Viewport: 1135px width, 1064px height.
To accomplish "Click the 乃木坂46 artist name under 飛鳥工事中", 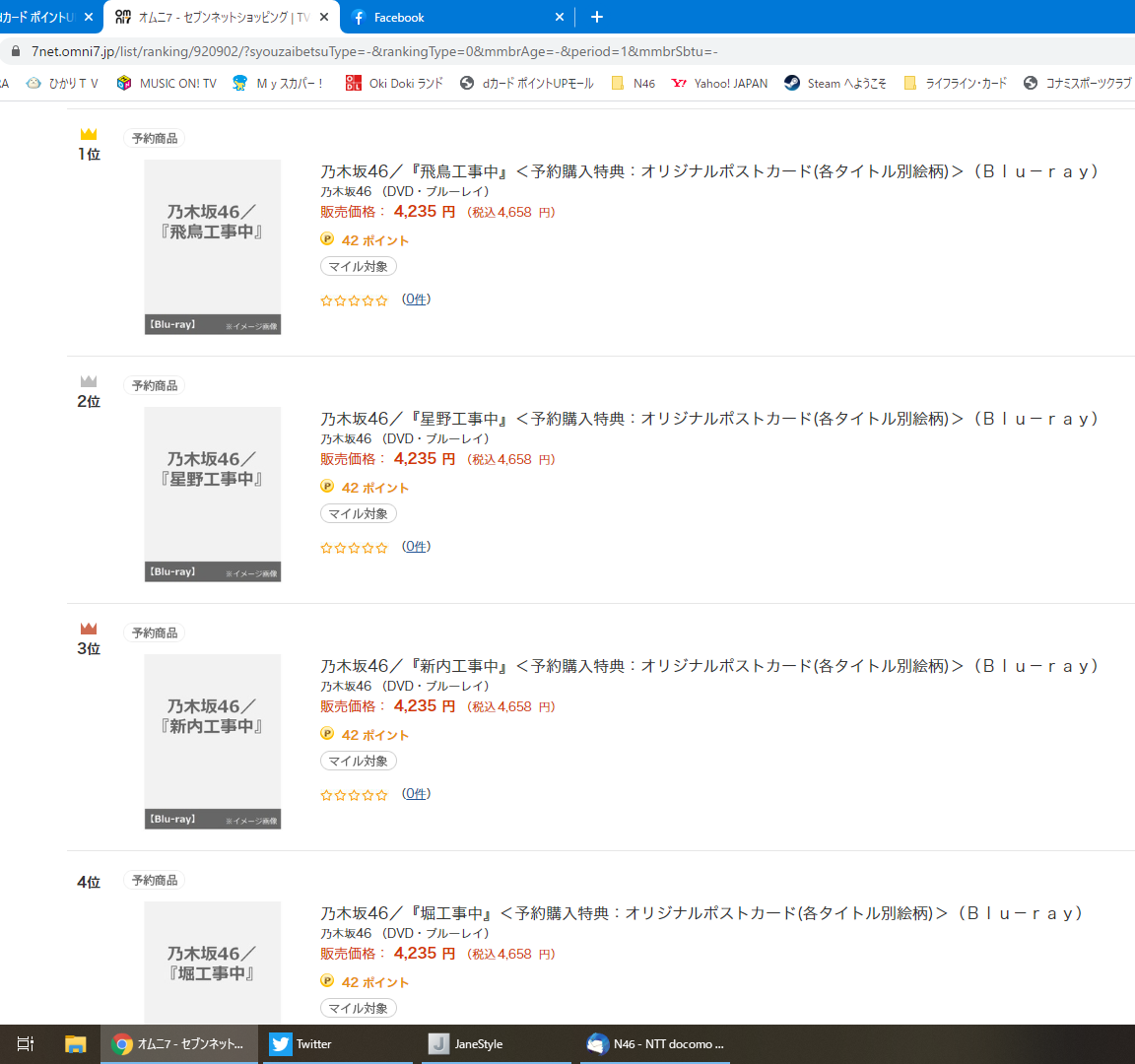I will click(346, 192).
